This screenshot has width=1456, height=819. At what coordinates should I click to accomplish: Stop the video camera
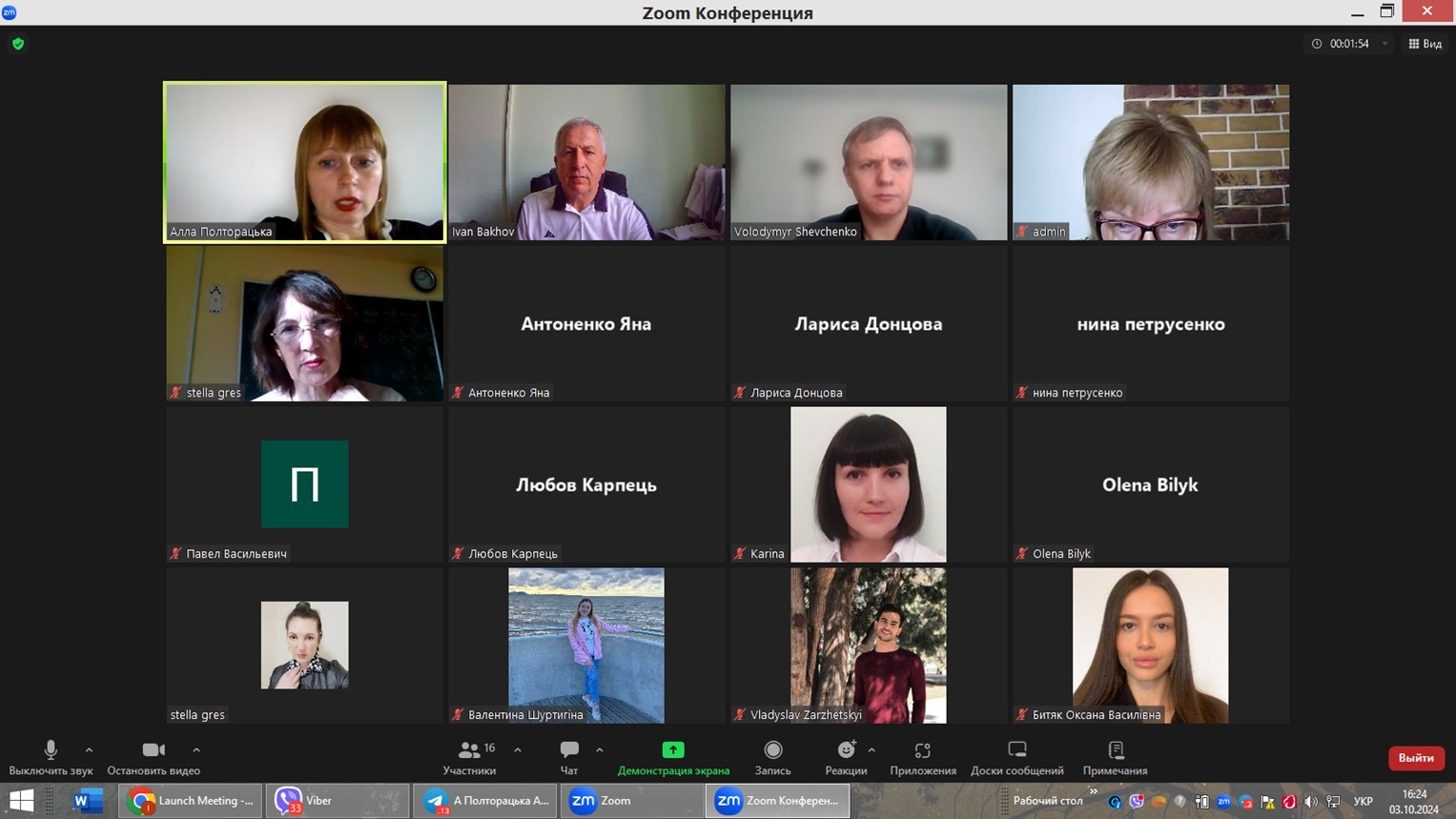(x=153, y=751)
